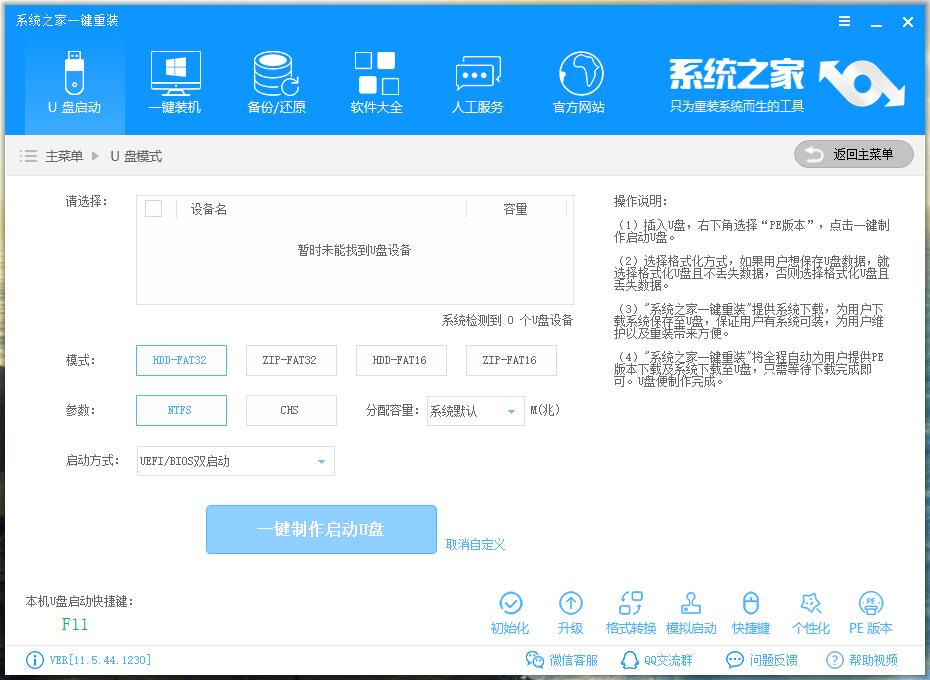Browse the 软件大全 software collection

[376, 80]
